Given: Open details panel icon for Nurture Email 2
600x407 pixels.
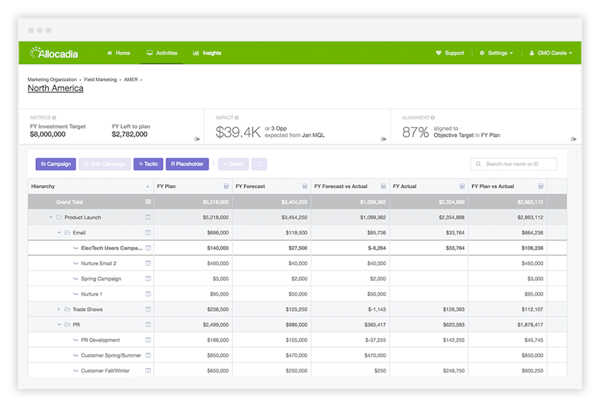Looking at the screenshot, I should click(x=148, y=263).
